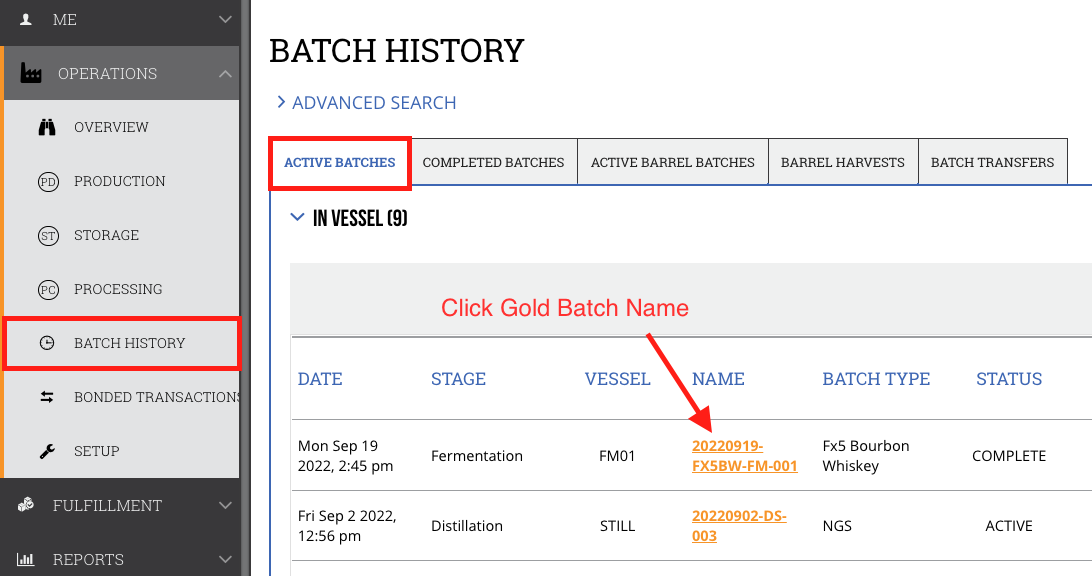Click the Operations factory icon
Screen dimensions: 1092x576
pos(31,73)
